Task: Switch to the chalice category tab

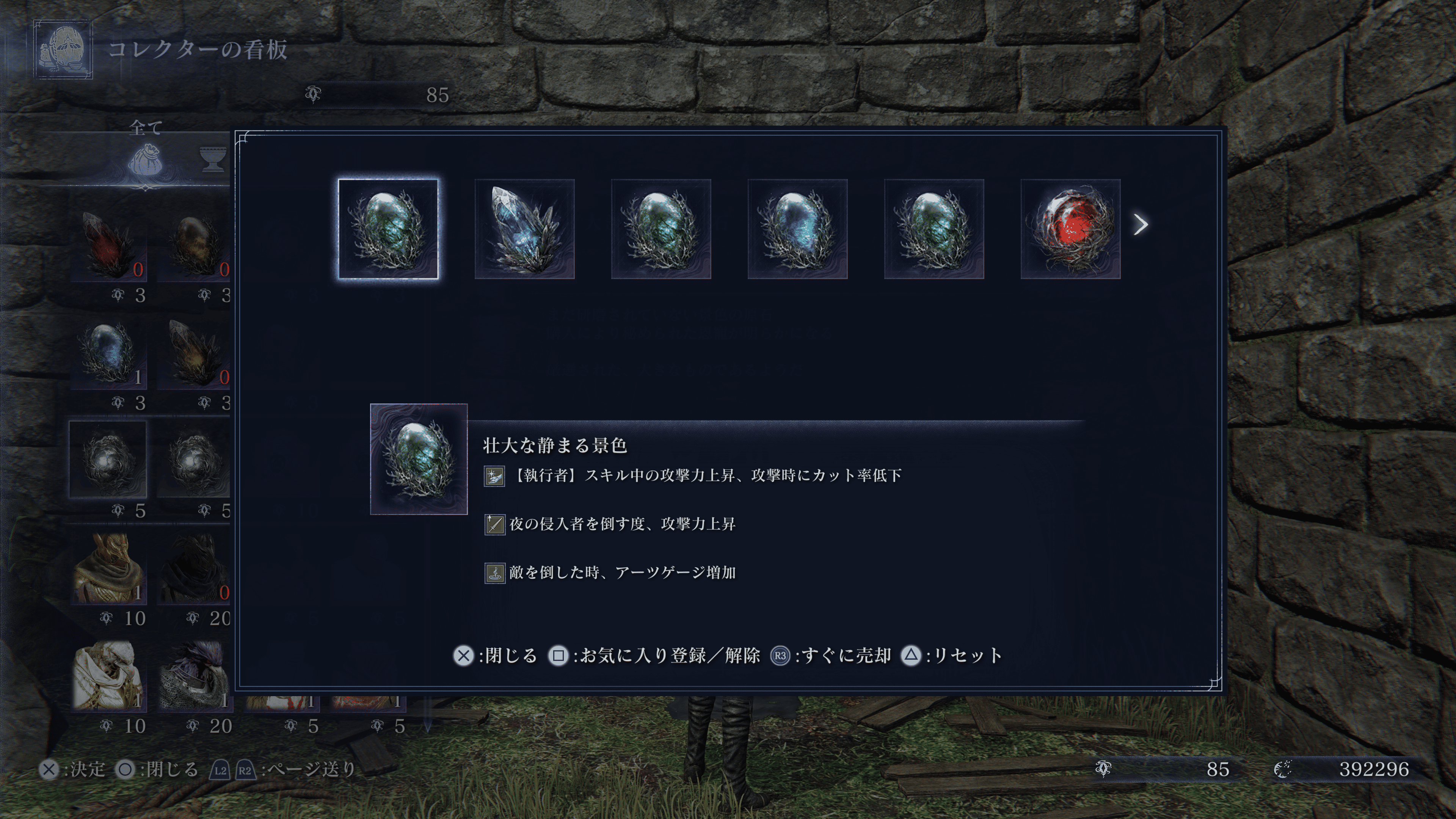Action: point(213,159)
